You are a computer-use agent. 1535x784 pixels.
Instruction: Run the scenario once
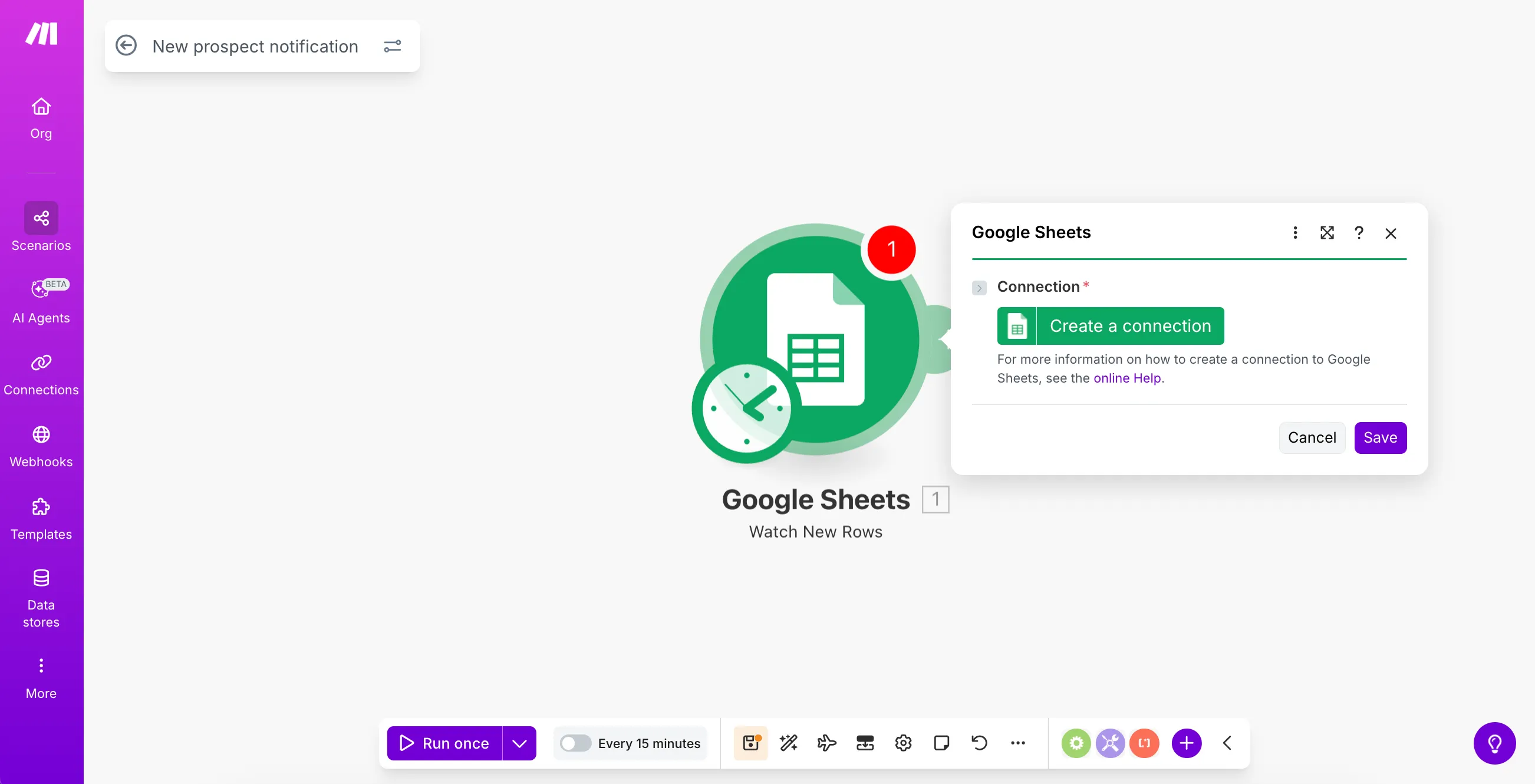tap(444, 743)
